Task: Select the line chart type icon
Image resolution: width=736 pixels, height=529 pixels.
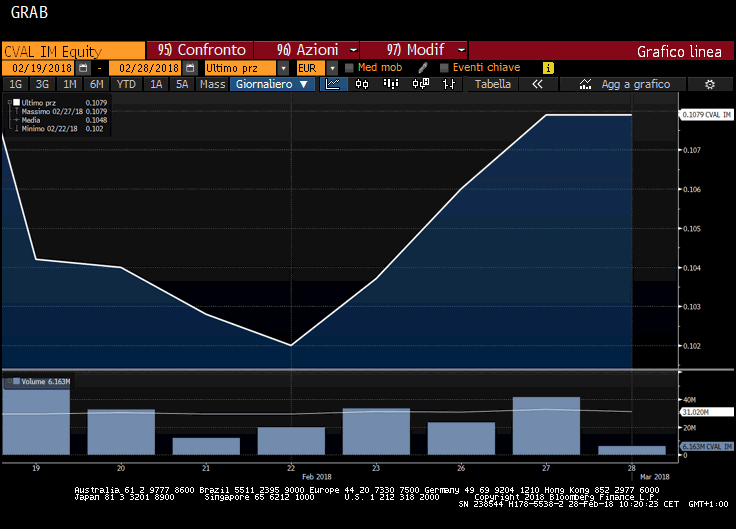Action: (x=334, y=85)
